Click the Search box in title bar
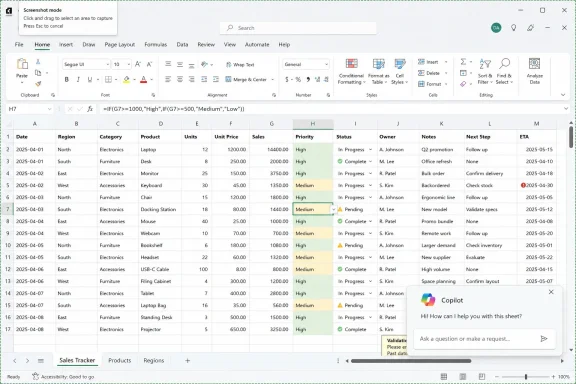 coord(298,28)
